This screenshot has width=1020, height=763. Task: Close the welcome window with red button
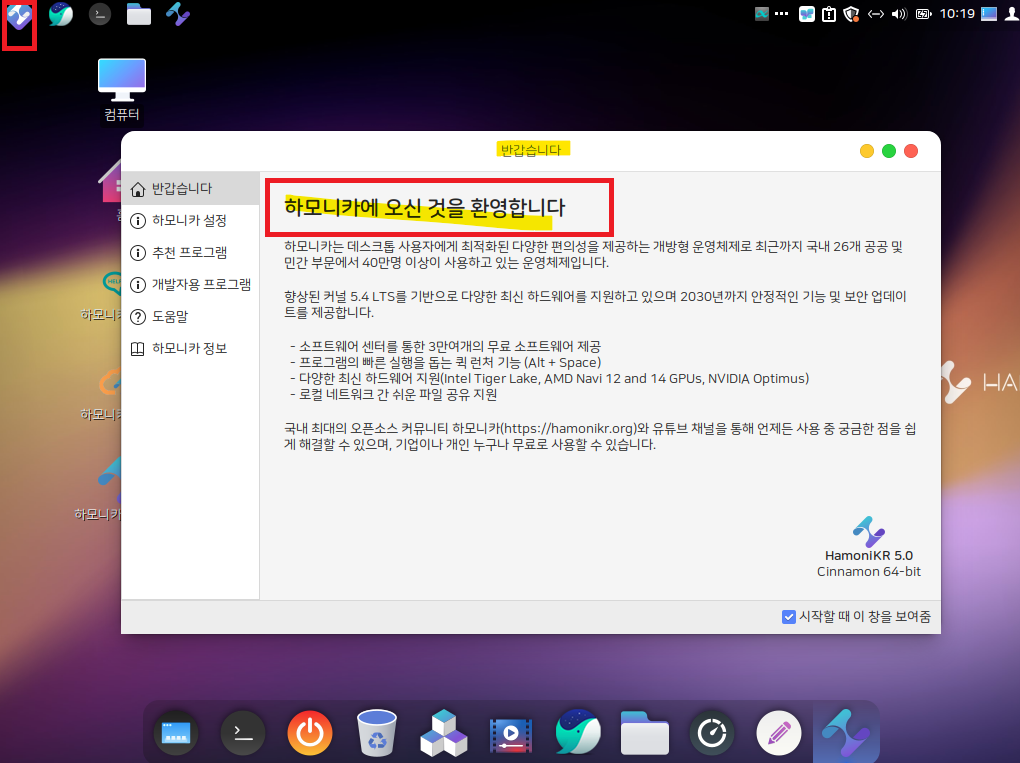[x=911, y=151]
